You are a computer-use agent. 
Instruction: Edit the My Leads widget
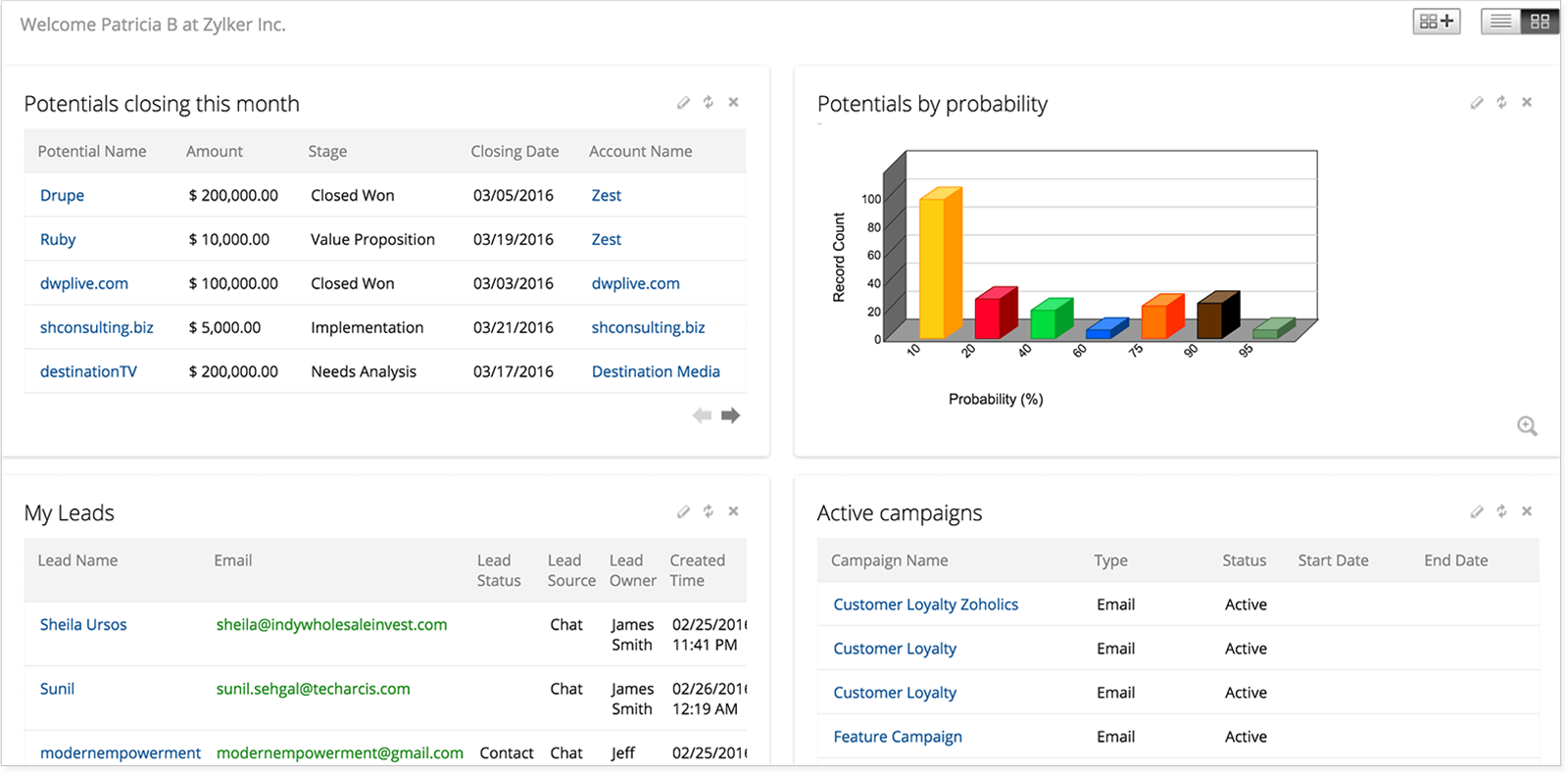(x=683, y=511)
